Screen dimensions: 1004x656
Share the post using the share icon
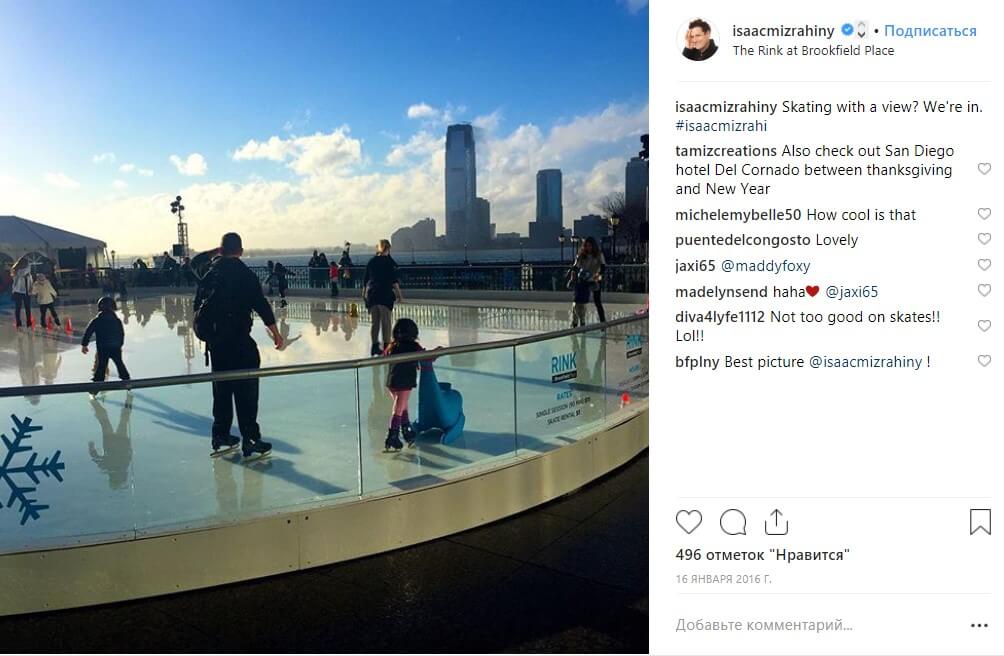[776, 522]
